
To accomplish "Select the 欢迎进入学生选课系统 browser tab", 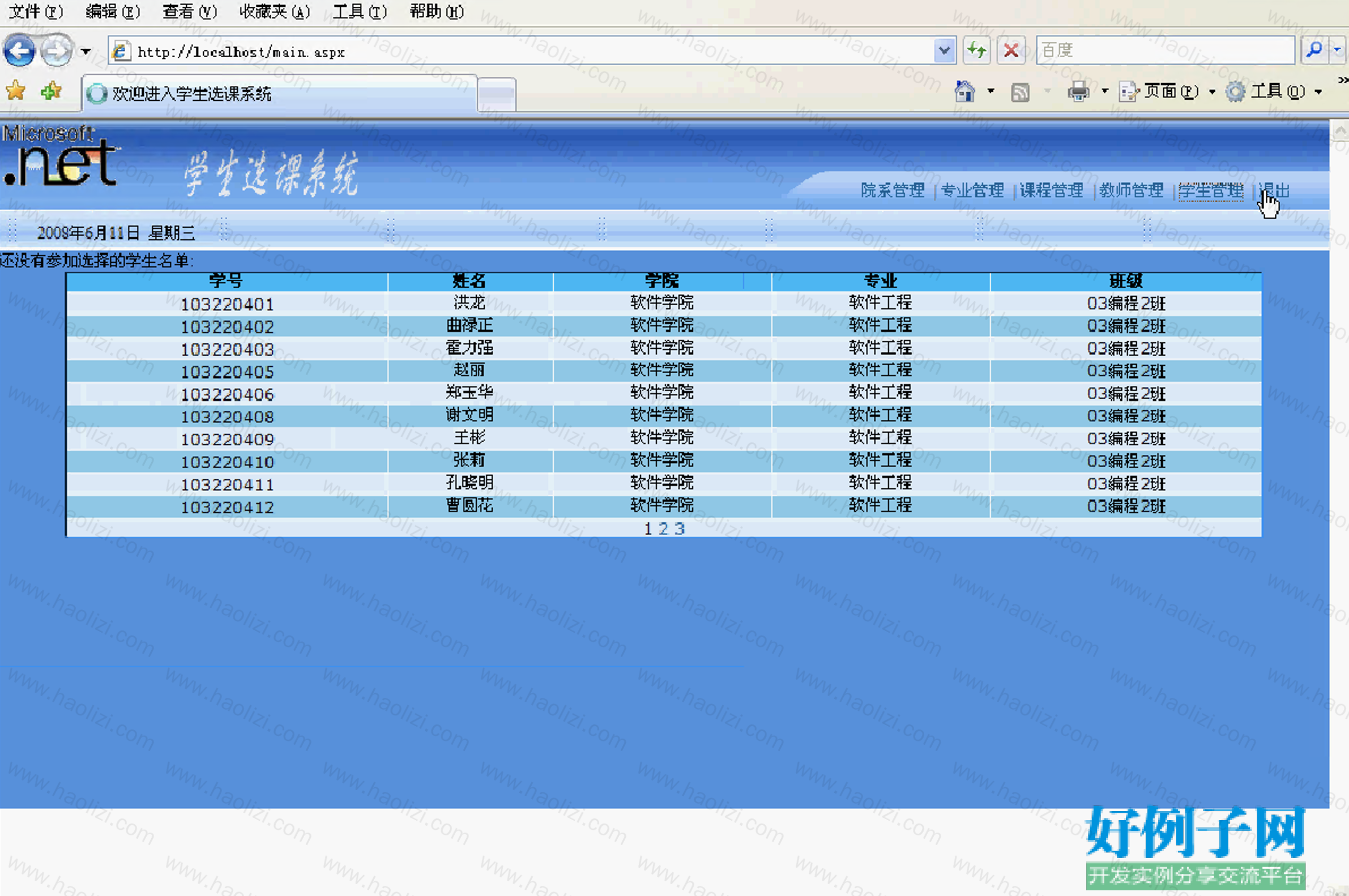I will pos(280,93).
